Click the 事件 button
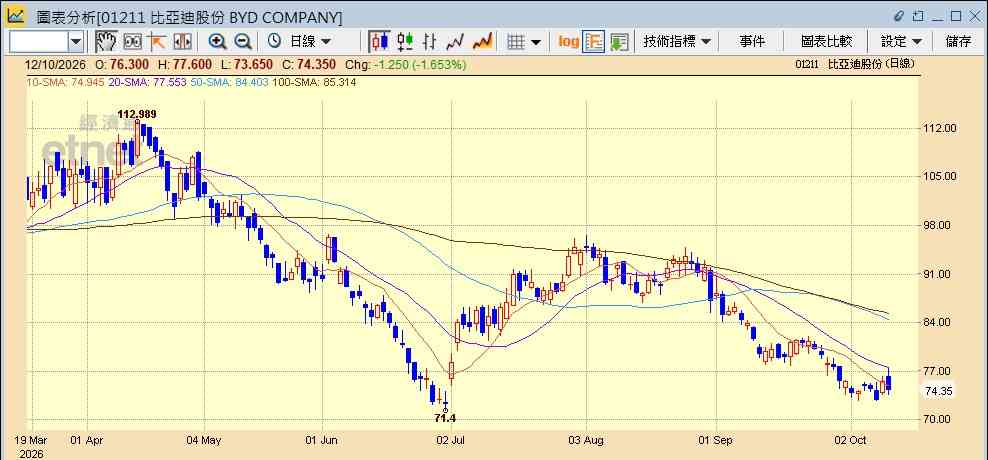The height and width of the screenshot is (460, 988). point(752,42)
